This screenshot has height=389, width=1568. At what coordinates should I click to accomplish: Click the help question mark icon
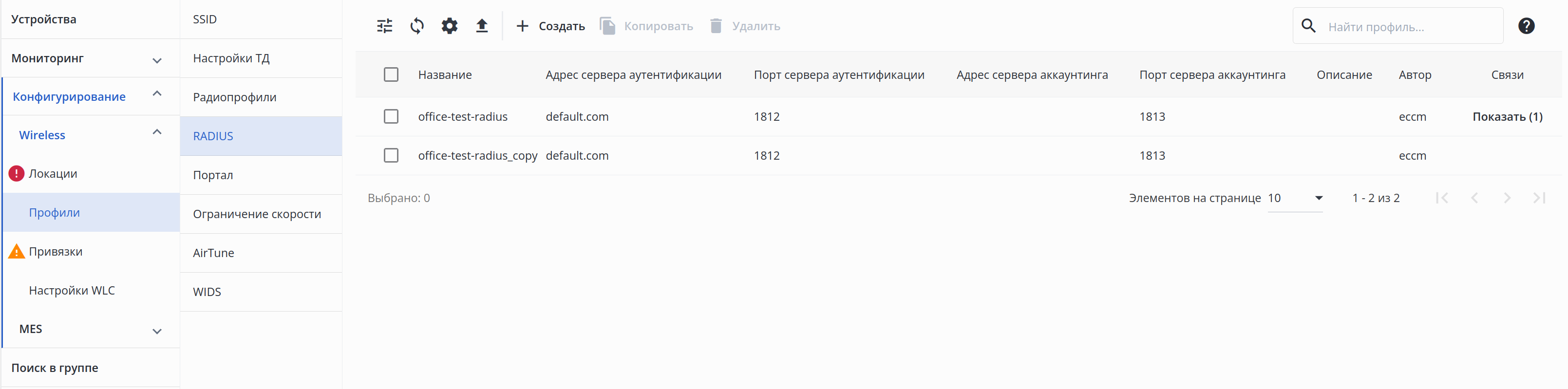tap(1526, 26)
